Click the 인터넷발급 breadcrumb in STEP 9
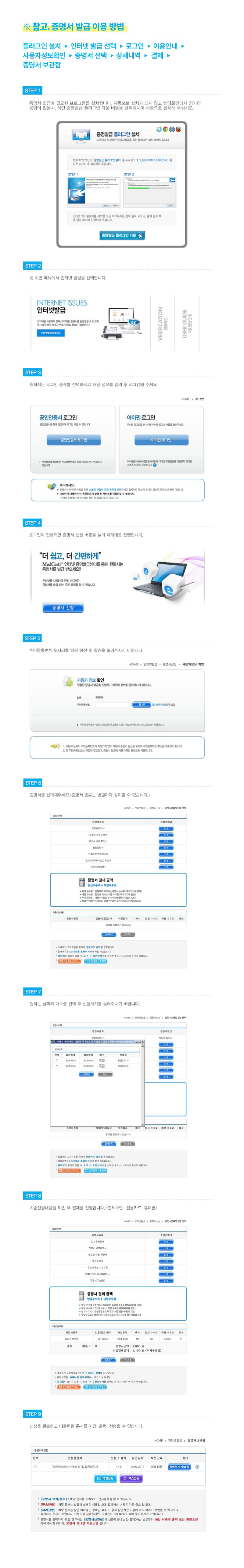244x1568 pixels. 174,1440
